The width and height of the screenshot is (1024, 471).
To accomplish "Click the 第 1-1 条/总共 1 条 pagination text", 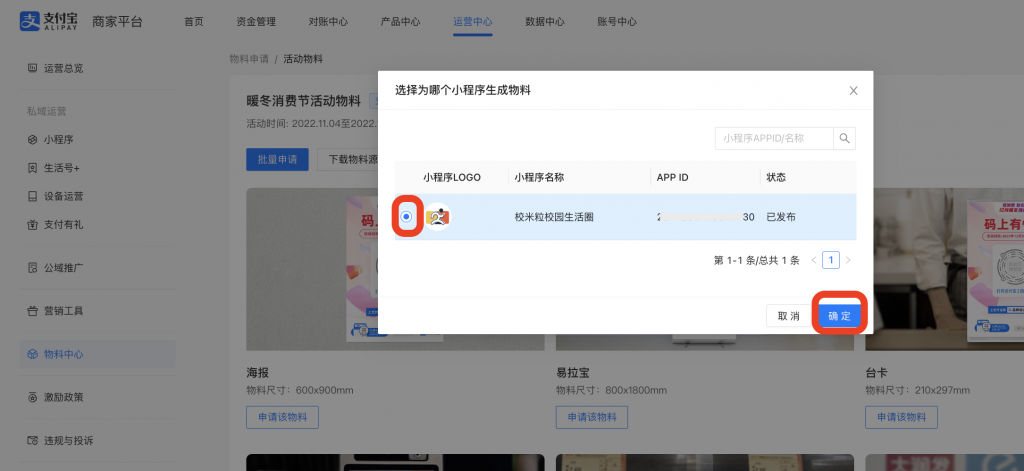I will 756,260.
